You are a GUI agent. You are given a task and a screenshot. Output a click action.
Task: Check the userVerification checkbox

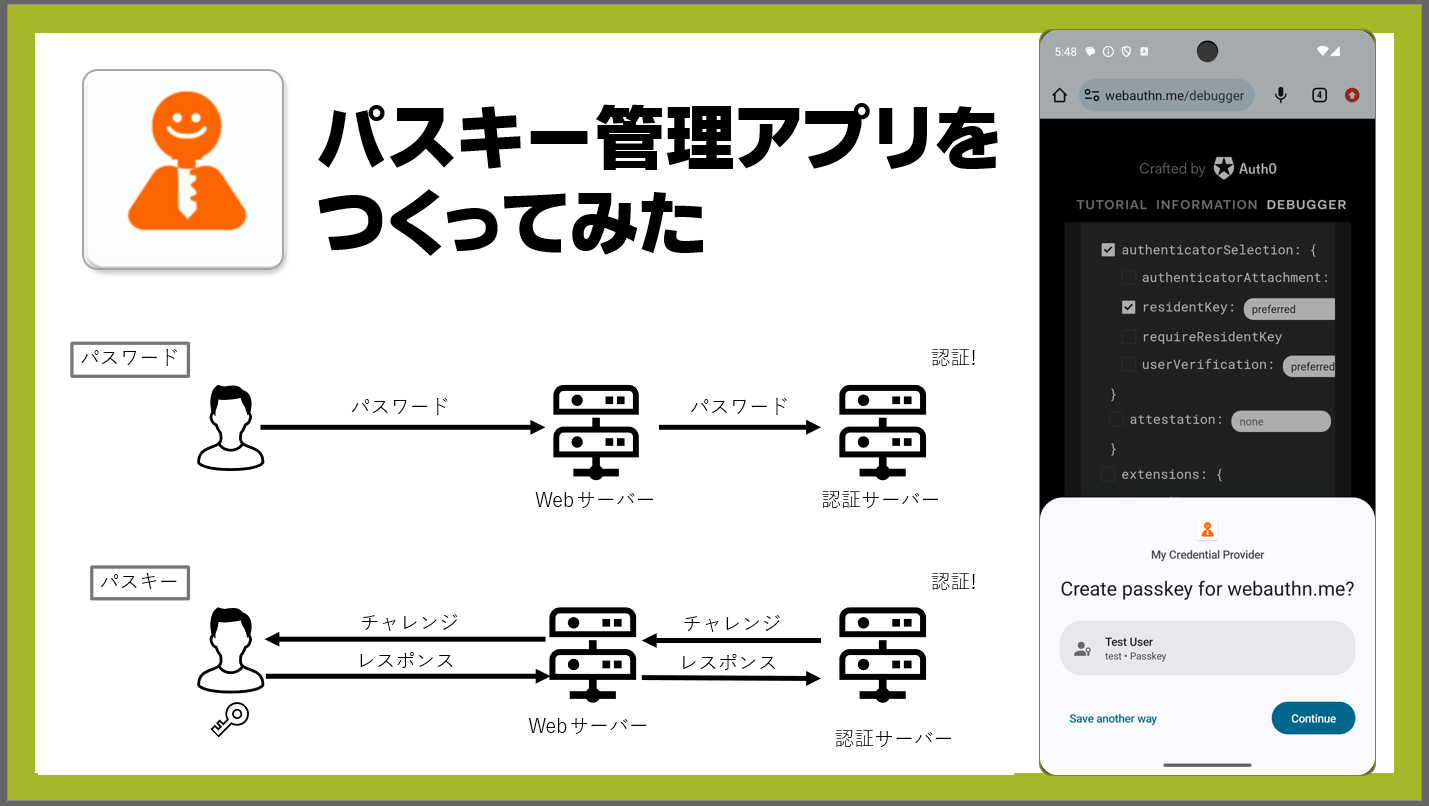[1128, 365]
